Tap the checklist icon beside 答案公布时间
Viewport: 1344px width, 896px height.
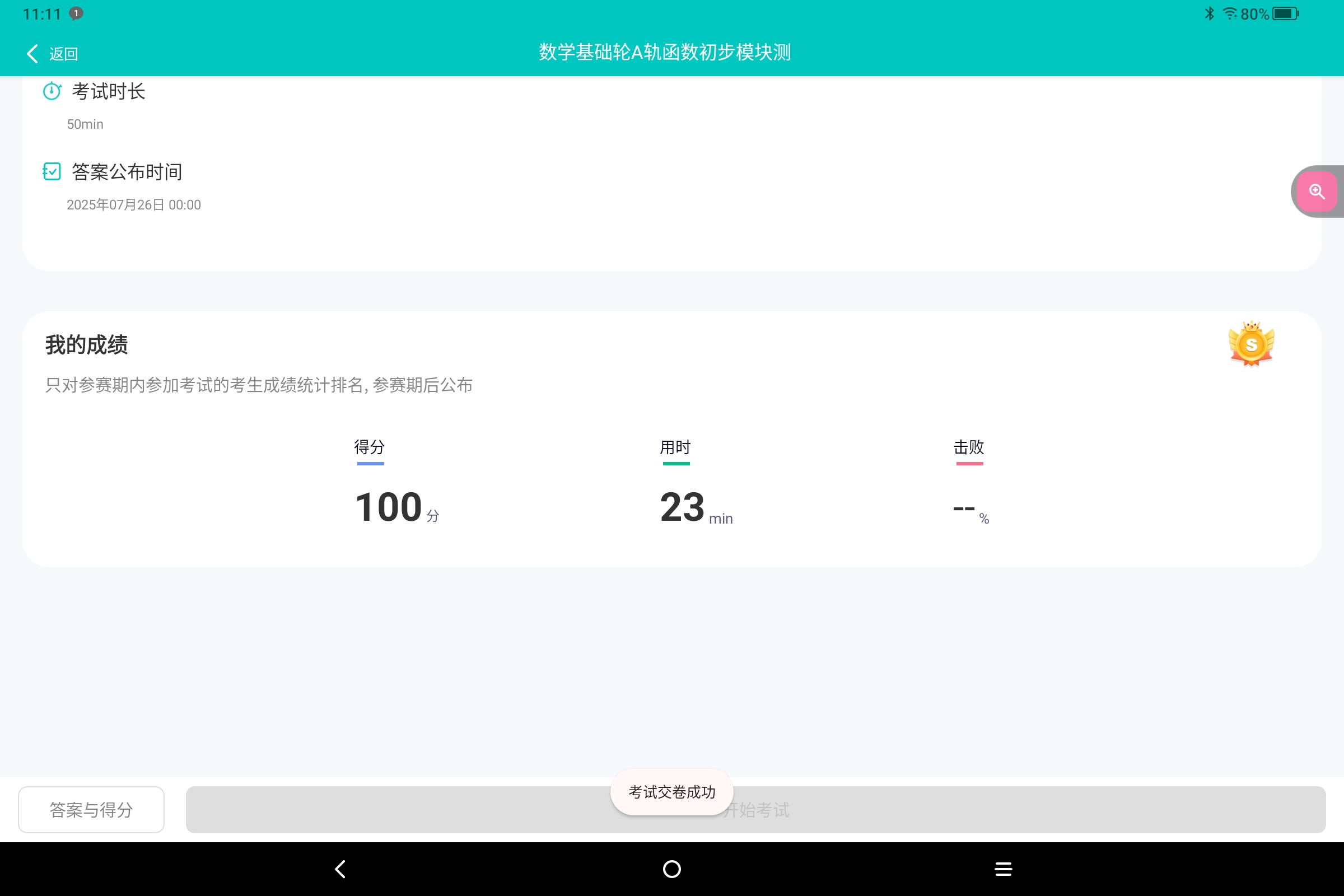pyautogui.click(x=52, y=171)
